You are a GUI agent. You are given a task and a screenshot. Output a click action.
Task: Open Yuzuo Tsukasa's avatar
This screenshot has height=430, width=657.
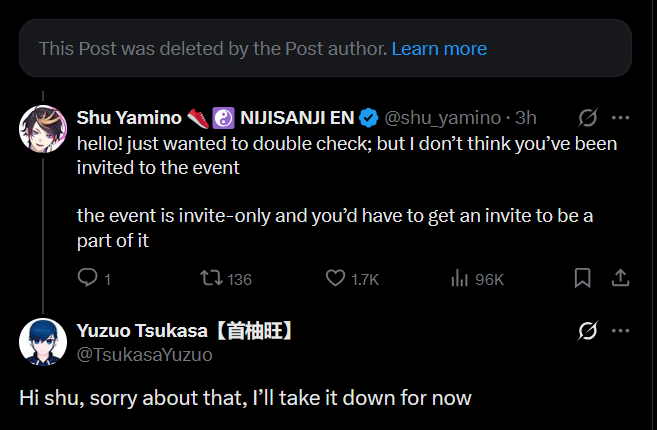pyautogui.click(x=43, y=342)
